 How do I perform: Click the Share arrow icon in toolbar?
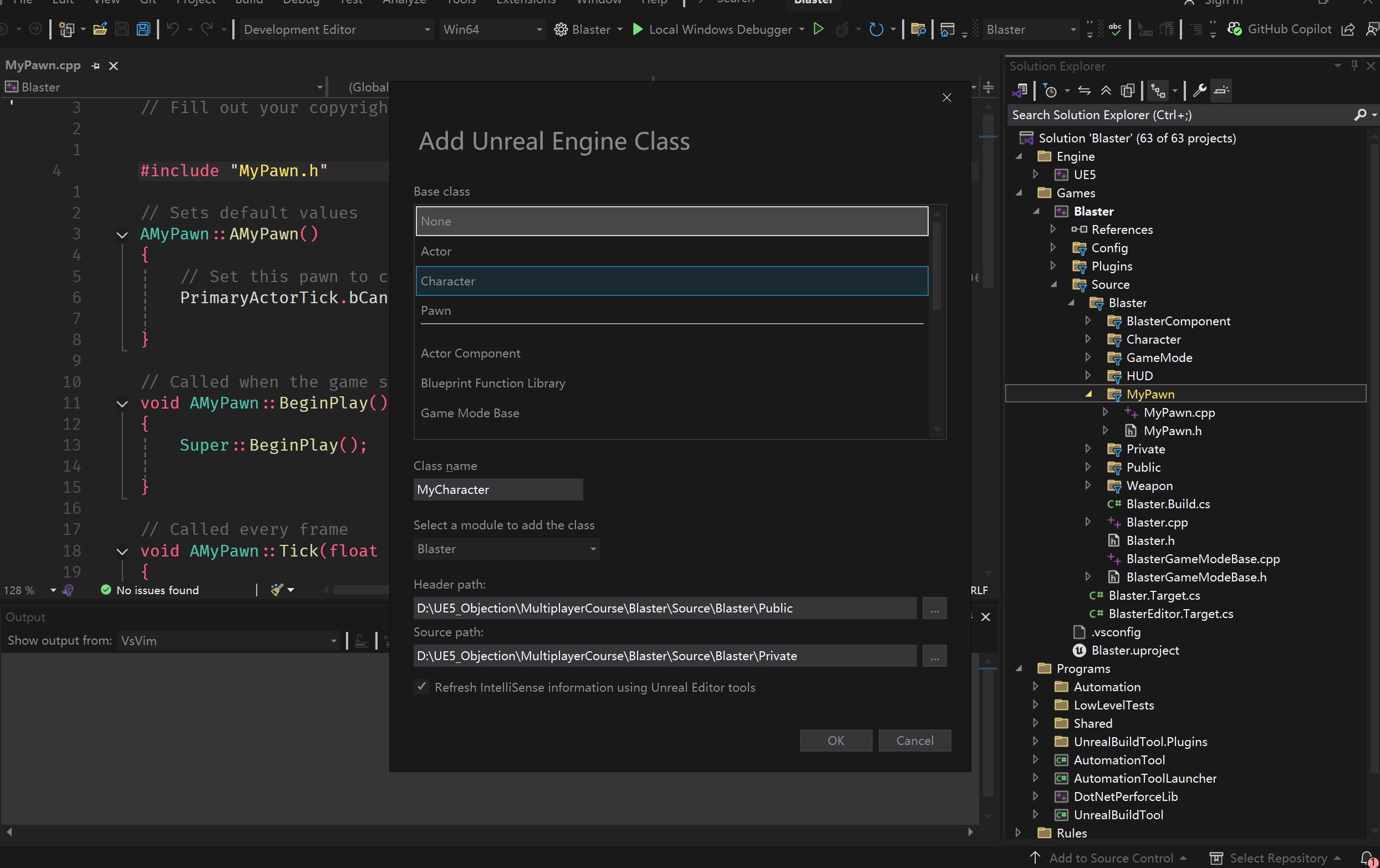[x=1348, y=29]
